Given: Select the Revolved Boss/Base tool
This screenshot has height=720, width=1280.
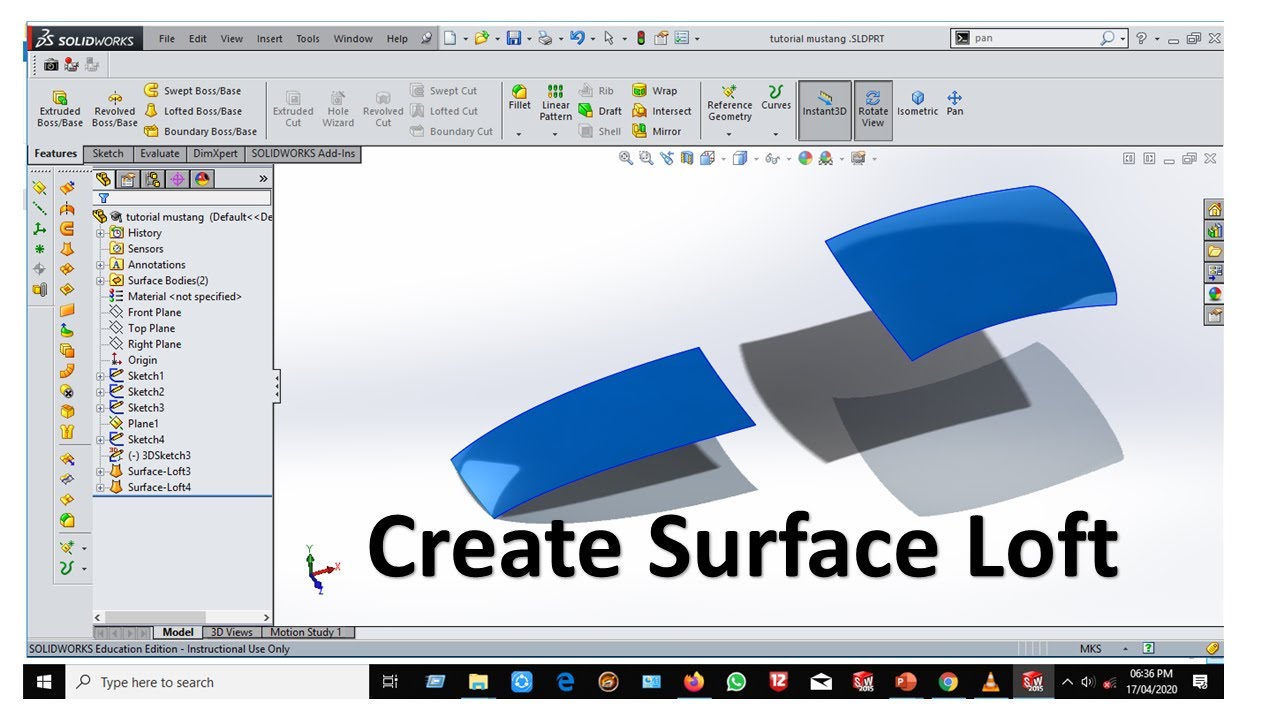Looking at the screenshot, I should pyautogui.click(x=114, y=109).
